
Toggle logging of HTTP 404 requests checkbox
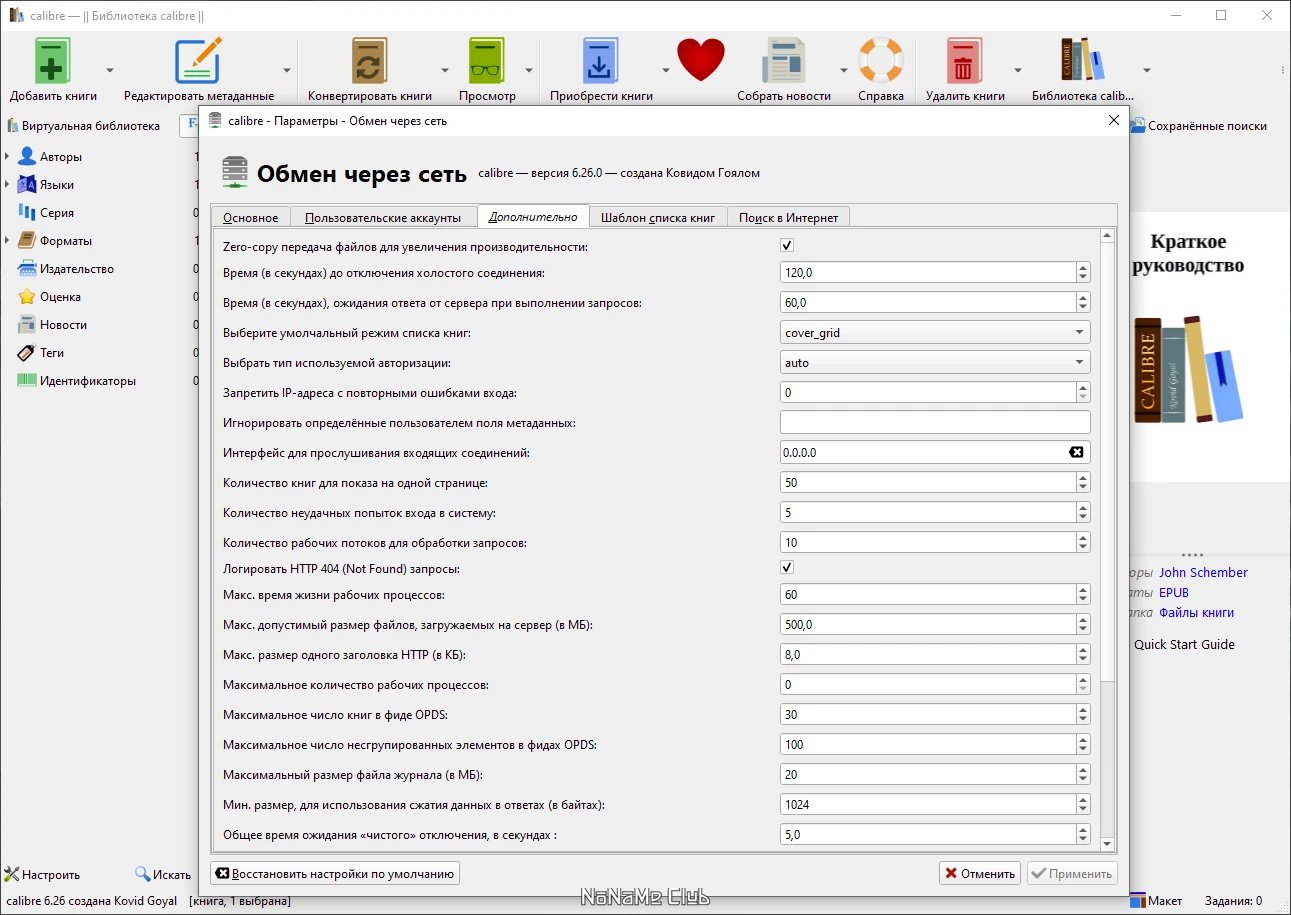click(x=787, y=568)
